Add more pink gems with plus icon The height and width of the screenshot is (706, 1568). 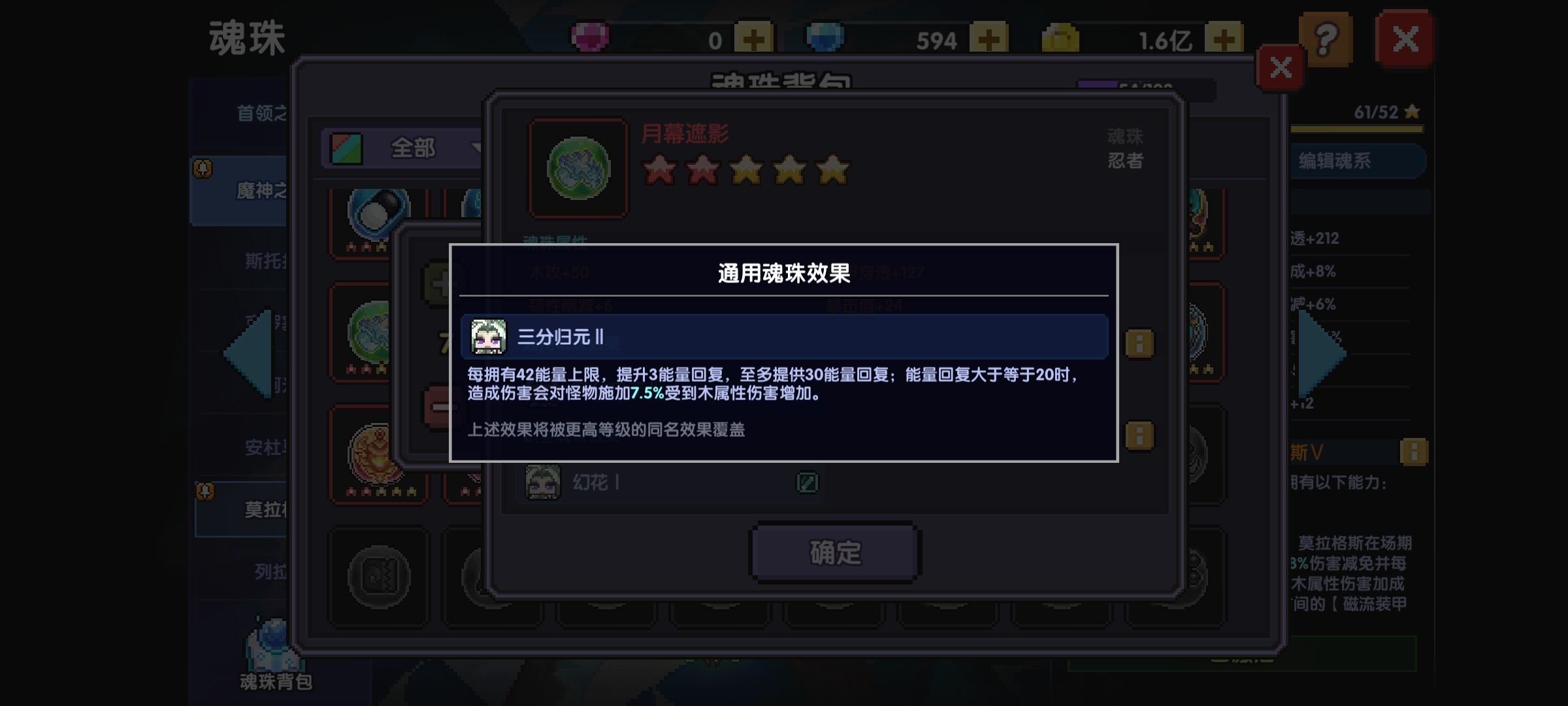point(753,39)
